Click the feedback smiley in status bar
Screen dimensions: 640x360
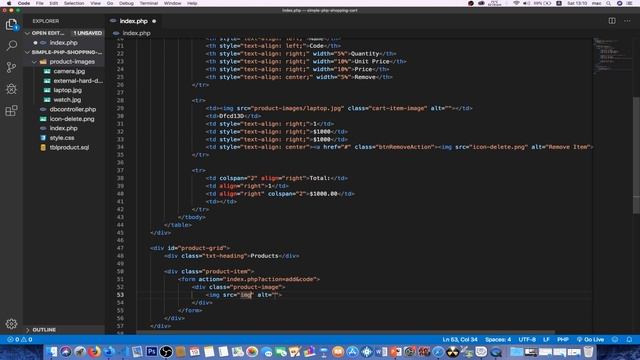pyautogui.click(x=615, y=340)
